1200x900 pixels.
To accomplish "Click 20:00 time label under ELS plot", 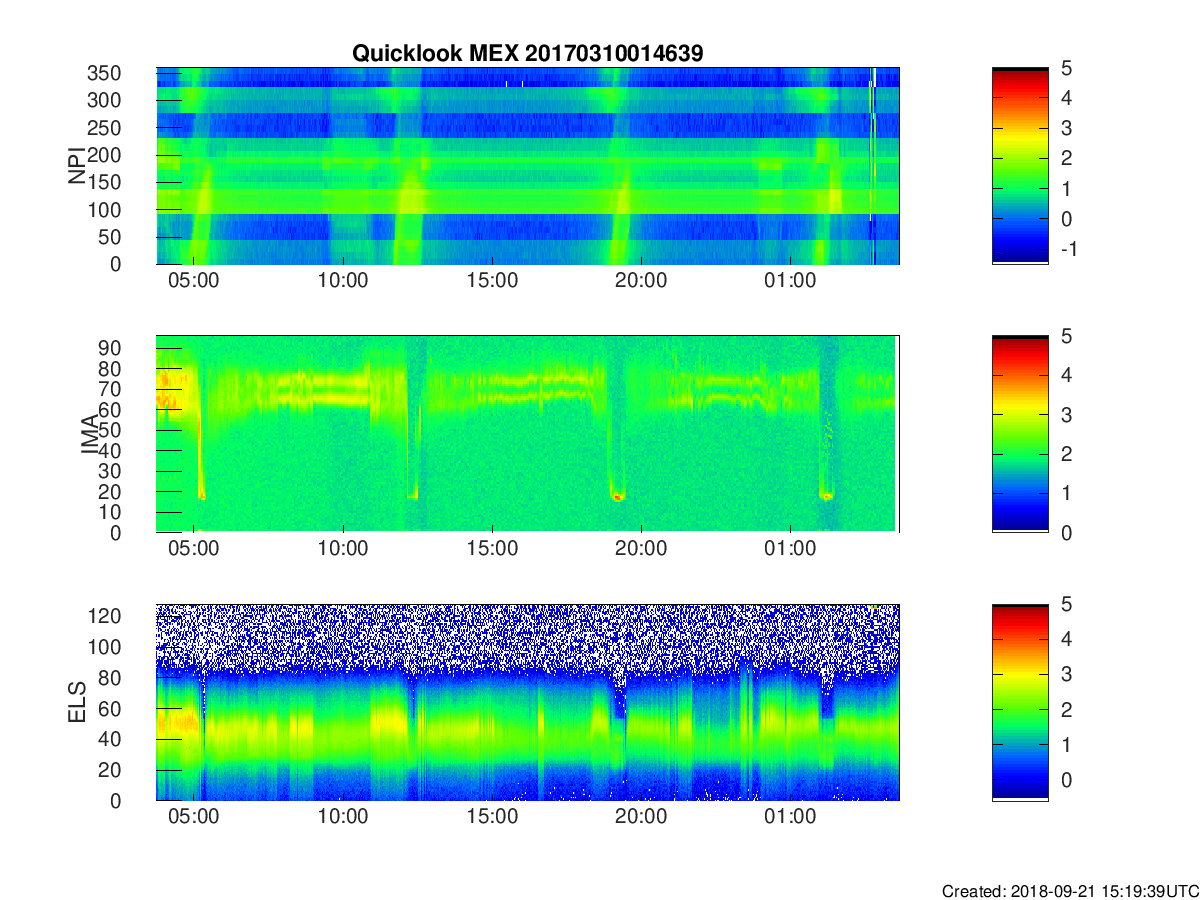I will click(641, 817).
